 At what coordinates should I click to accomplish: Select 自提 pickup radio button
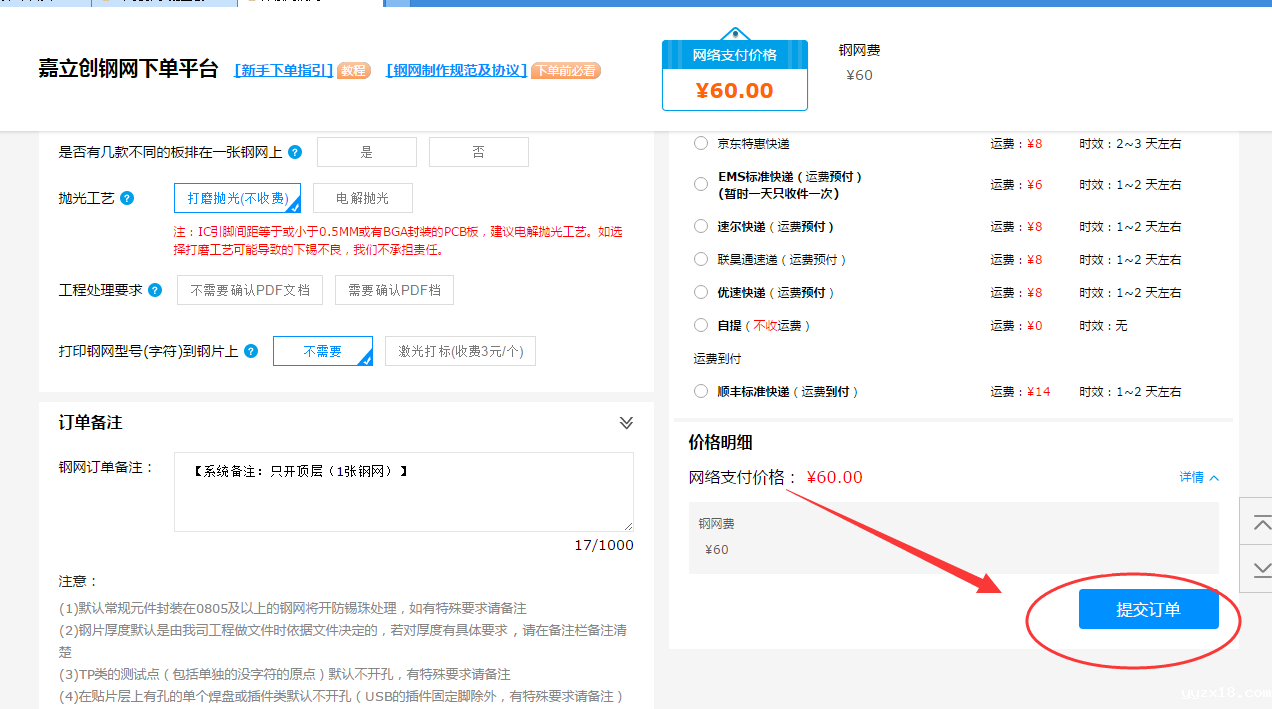[701, 325]
